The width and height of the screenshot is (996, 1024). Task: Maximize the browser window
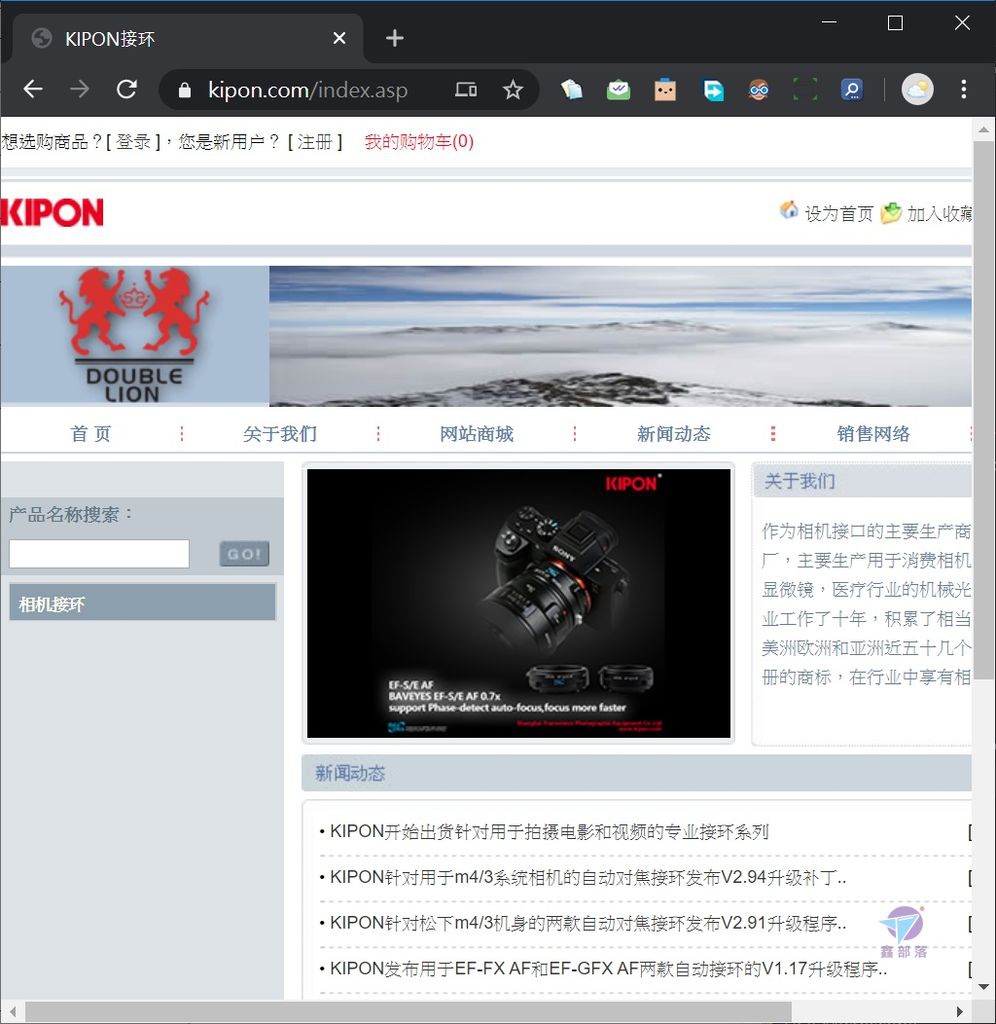[895, 23]
